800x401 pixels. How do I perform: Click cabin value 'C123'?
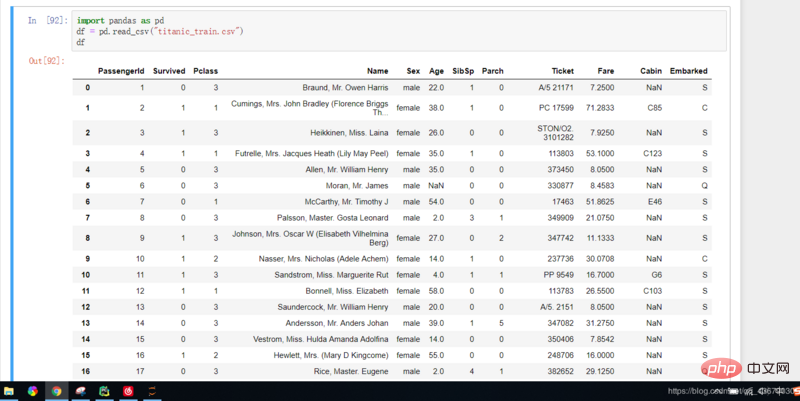[x=653, y=153]
